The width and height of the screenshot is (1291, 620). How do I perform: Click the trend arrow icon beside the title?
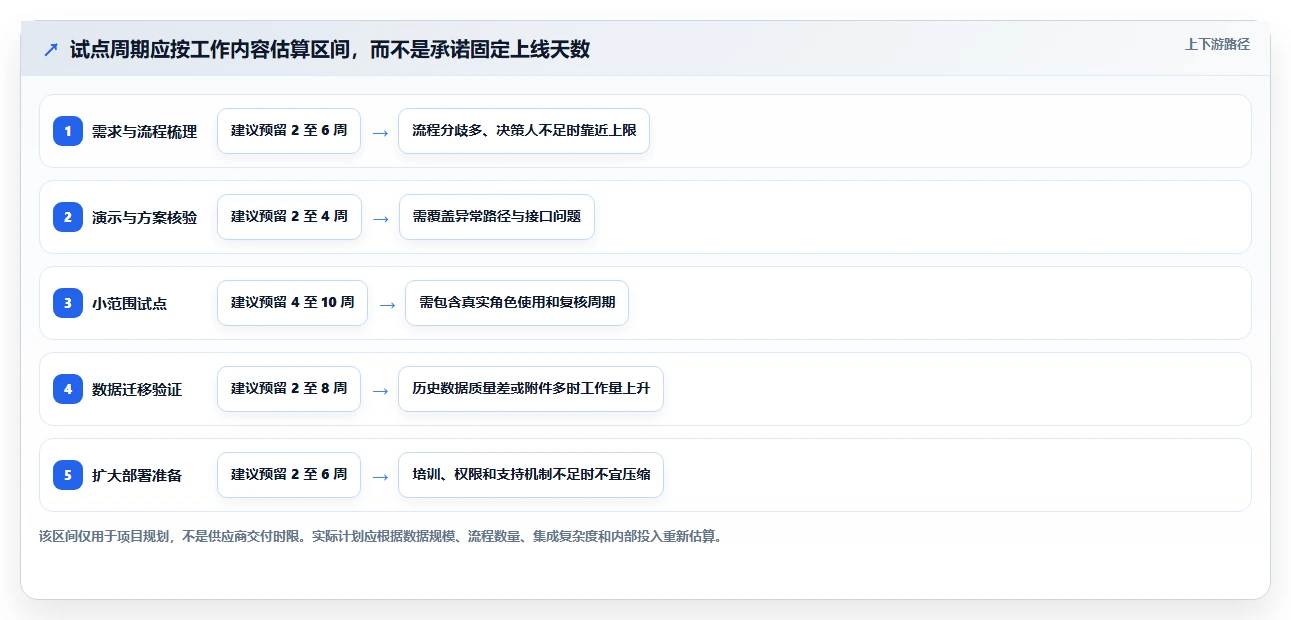(x=51, y=50)
